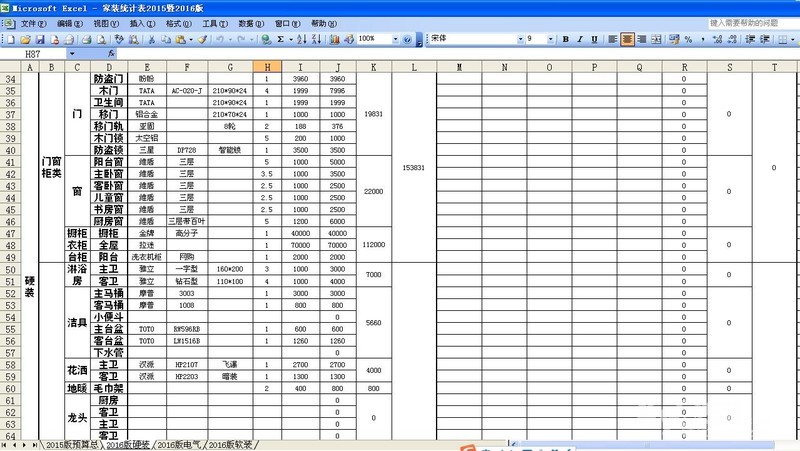Image resolution: width=800 pixels, height=451 pixels.
Task: Switch to the 2016版电气 sheet tab
Action: click(x=179, y=445)
